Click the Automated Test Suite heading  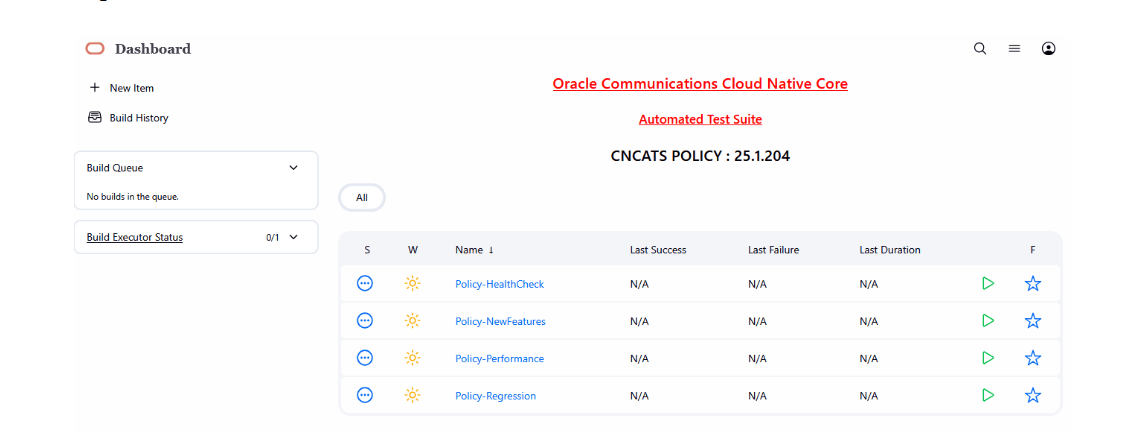700,120
